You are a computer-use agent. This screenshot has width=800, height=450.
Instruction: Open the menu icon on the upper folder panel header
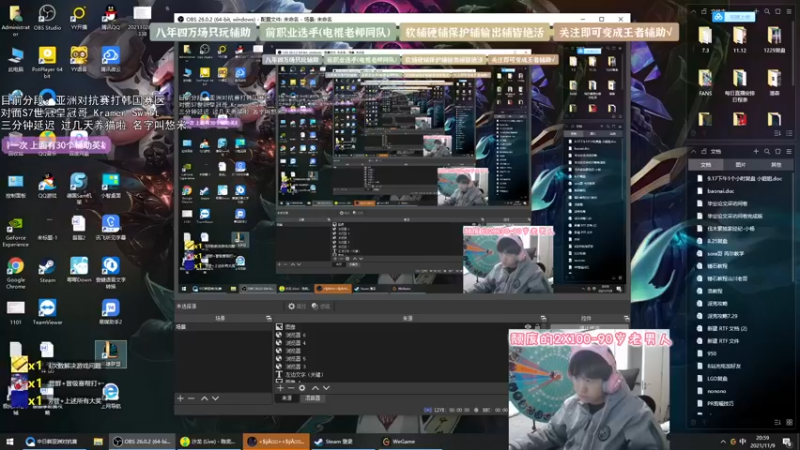coord(789,11)
